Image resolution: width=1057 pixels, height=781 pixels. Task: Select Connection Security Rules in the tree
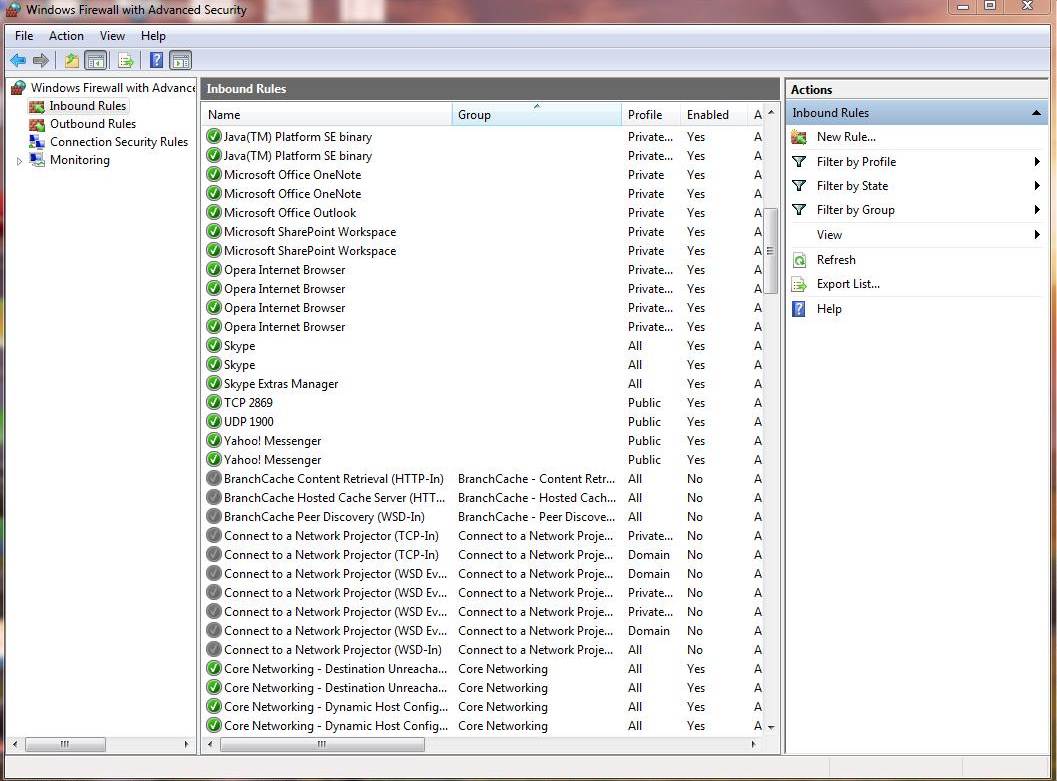coord(119,142)
